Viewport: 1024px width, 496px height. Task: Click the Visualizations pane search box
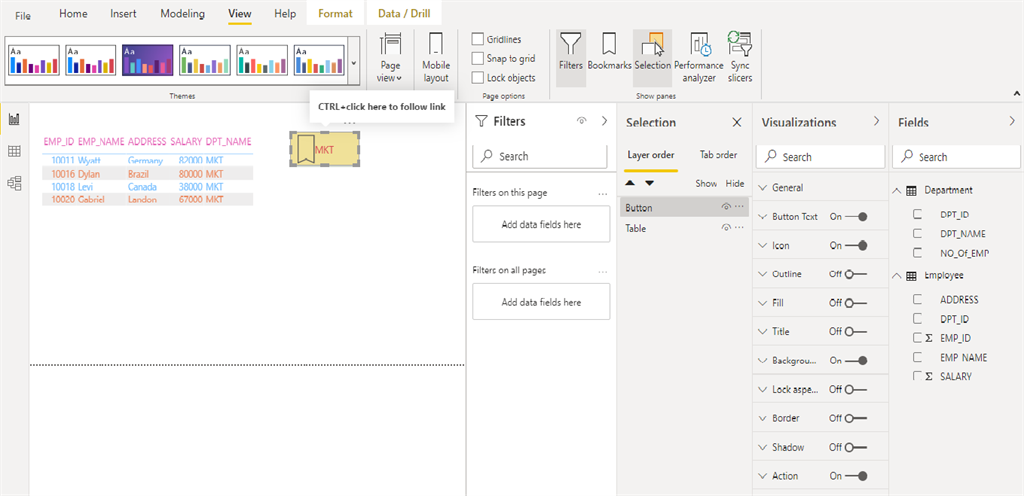(820, 157)
